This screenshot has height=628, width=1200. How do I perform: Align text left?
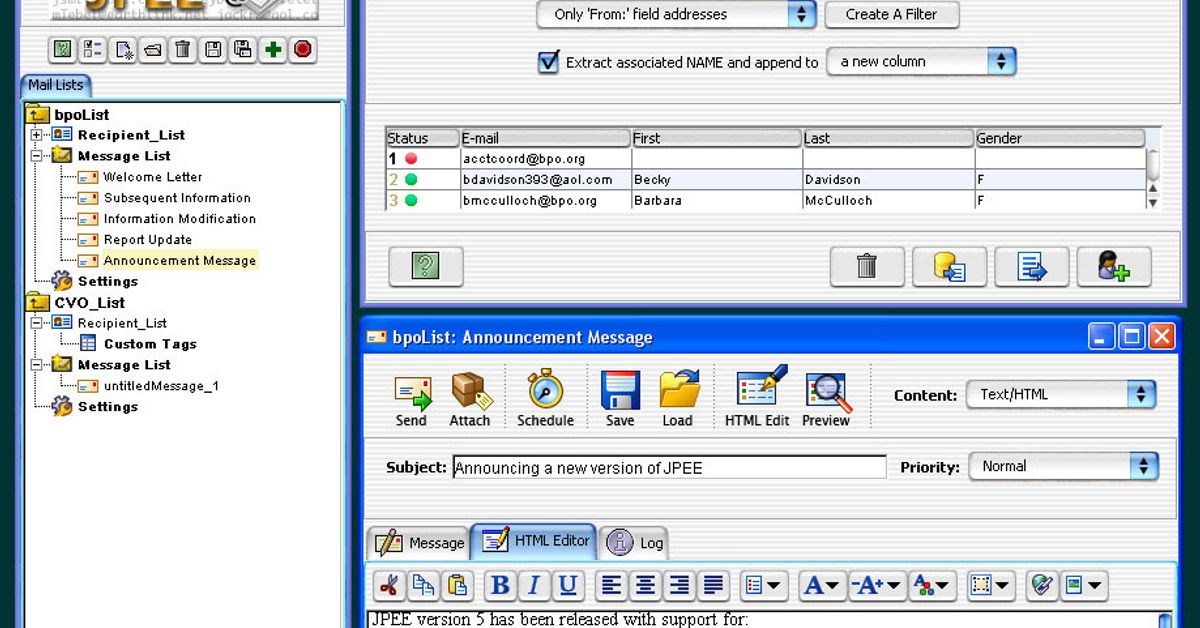[611, 585]
